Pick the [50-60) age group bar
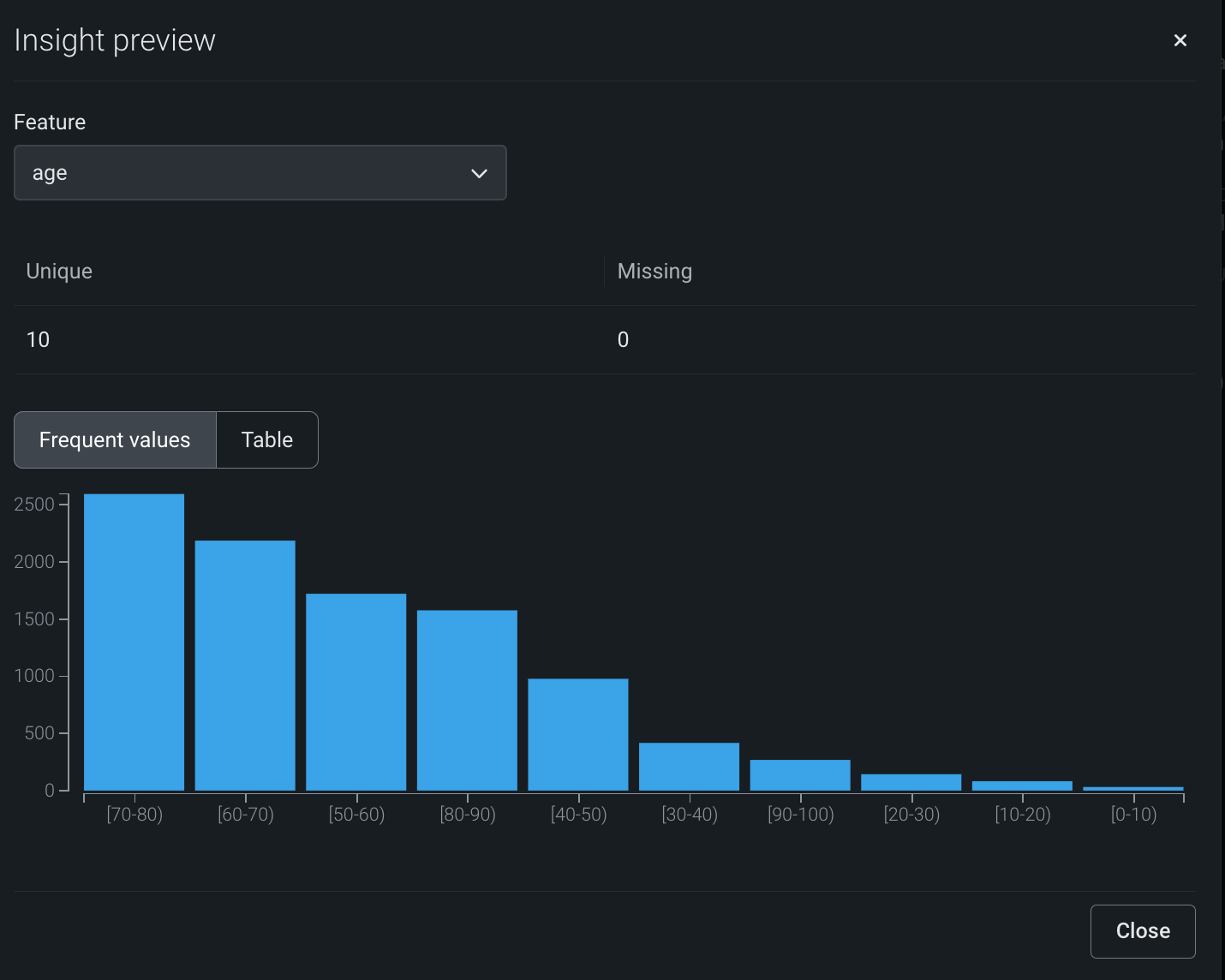 (x=356, y=692)
